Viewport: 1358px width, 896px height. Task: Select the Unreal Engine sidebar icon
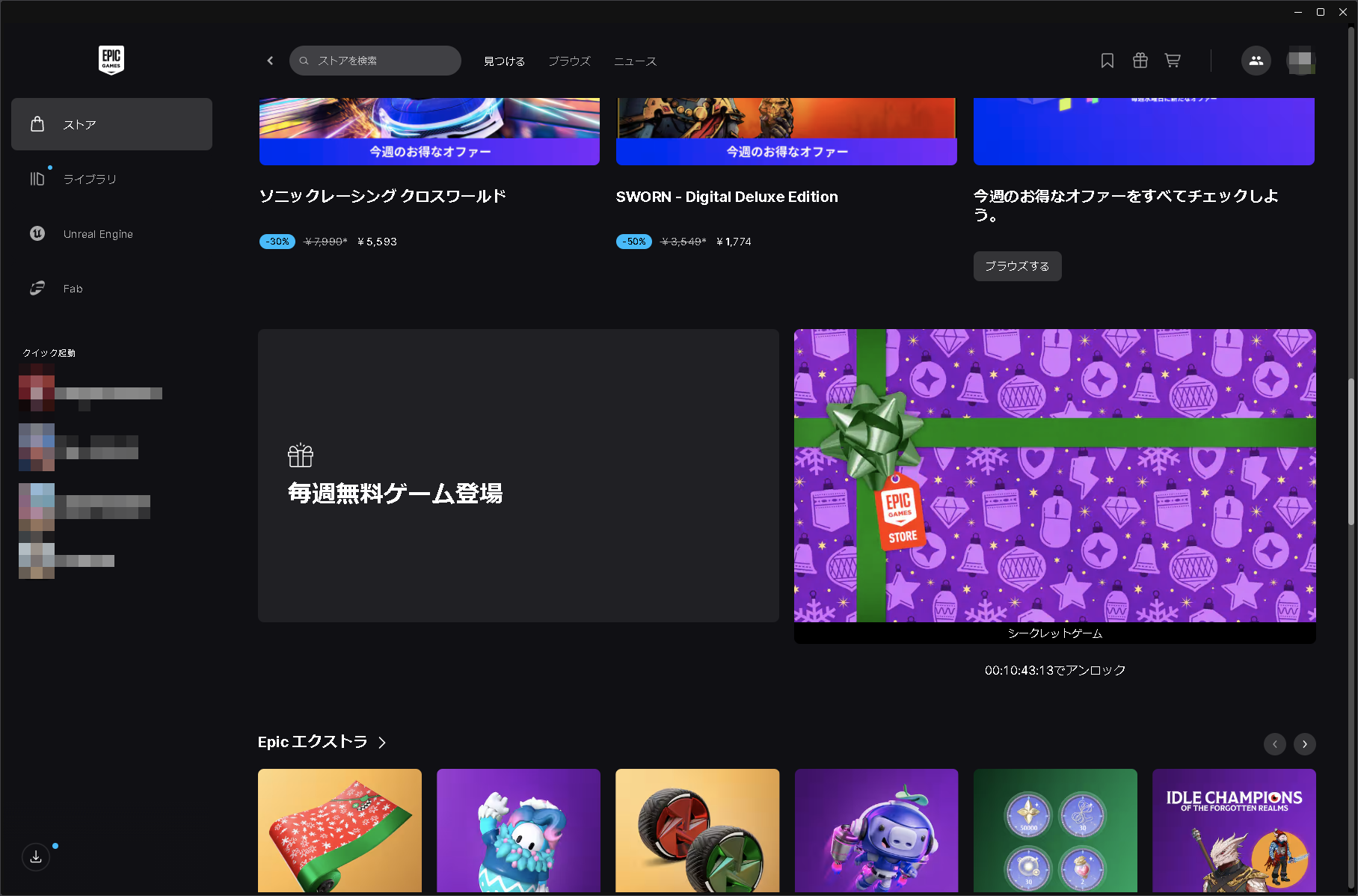[37, 233]
